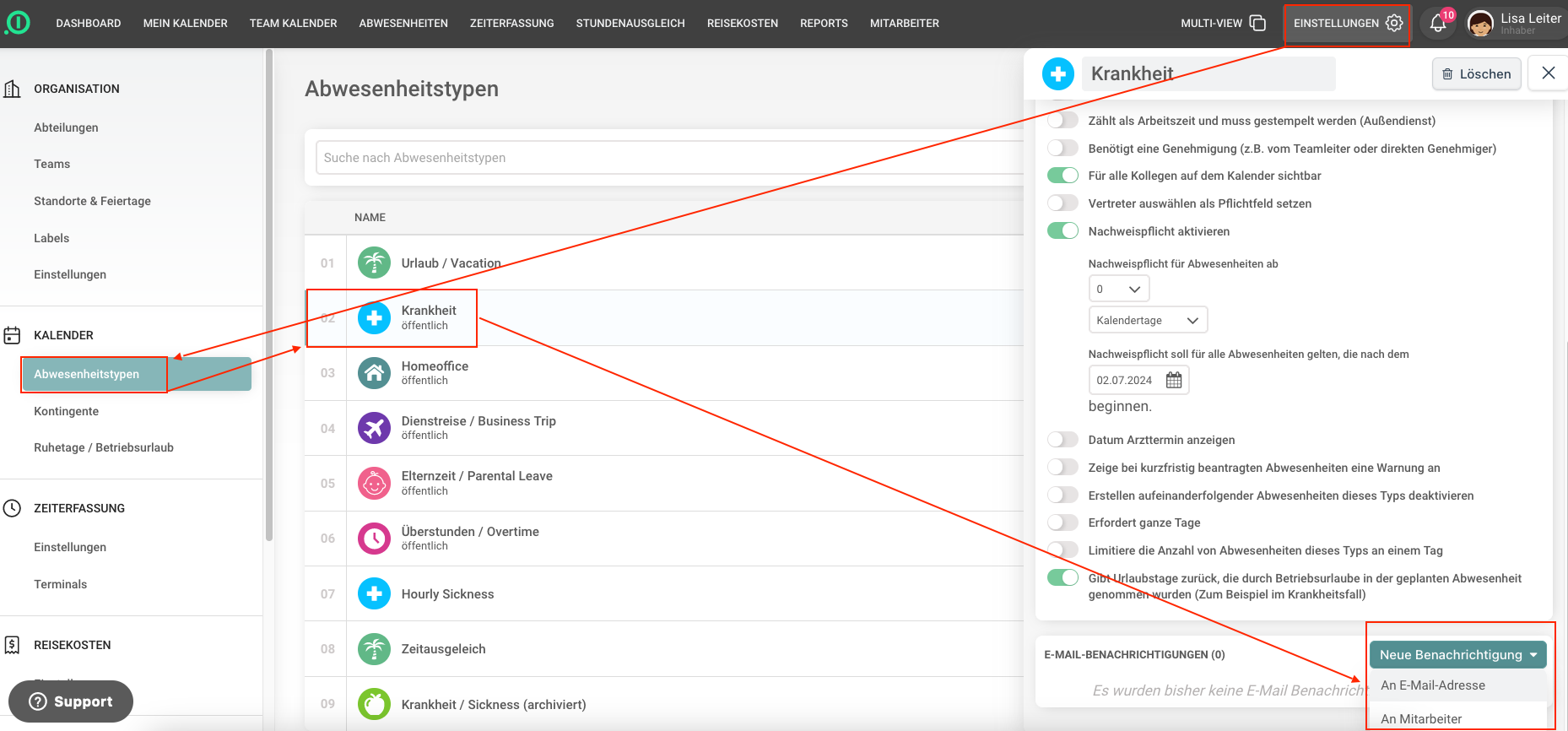Open the Mitarbeiter menu item
Viewport: 1568px width, 731px height.
point(905,24)
